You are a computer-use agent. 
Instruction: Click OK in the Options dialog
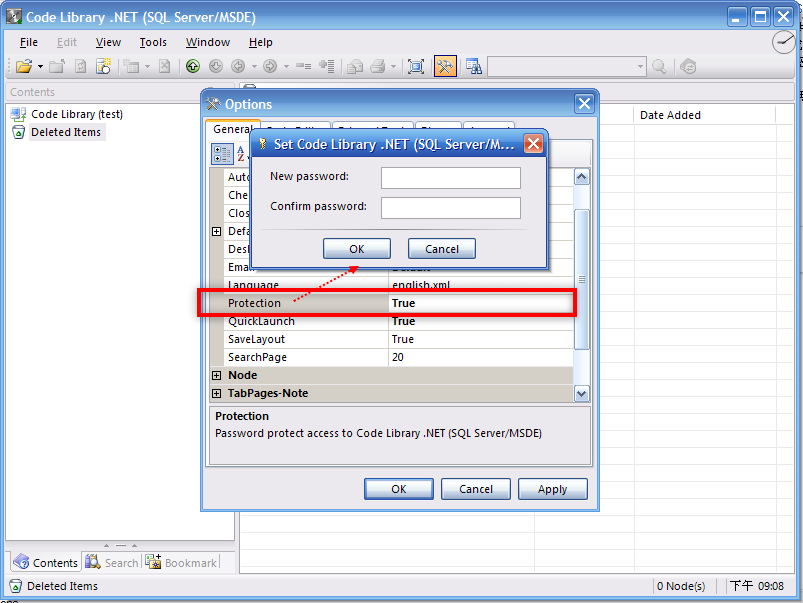(399, 489)
